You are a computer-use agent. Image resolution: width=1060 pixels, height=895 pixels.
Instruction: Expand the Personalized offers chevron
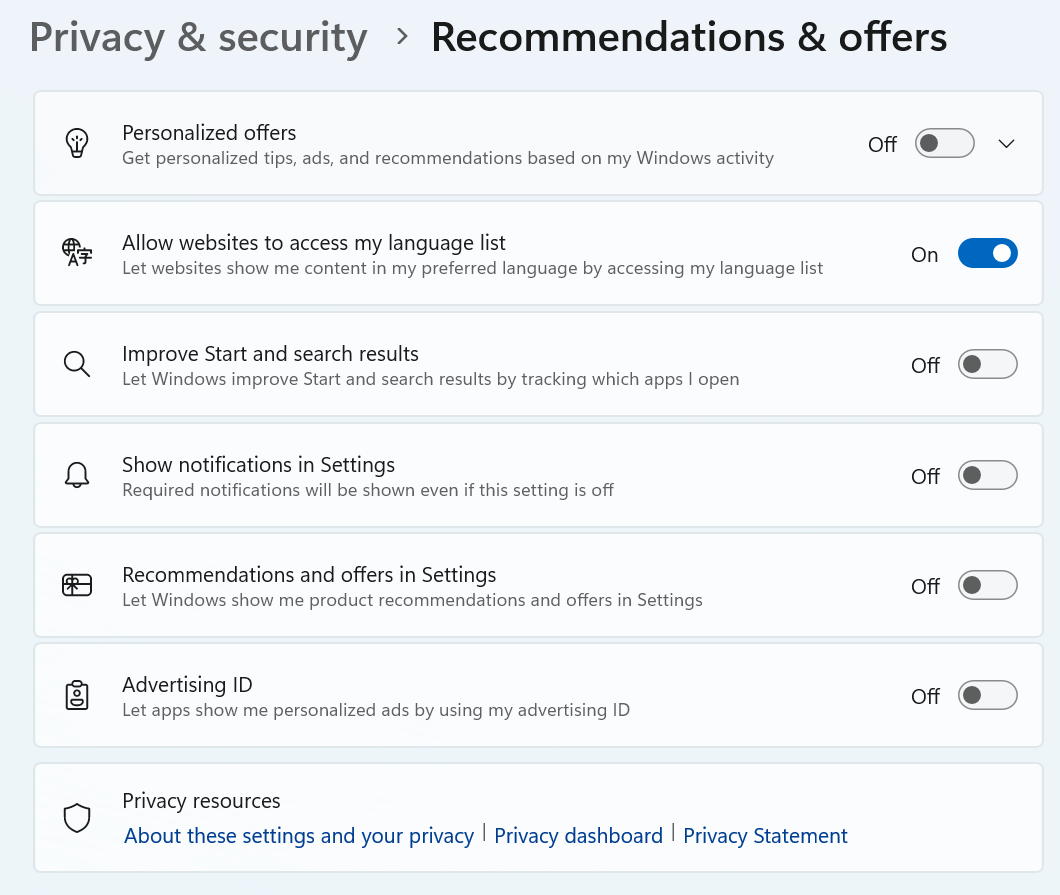coord(1007,143)
